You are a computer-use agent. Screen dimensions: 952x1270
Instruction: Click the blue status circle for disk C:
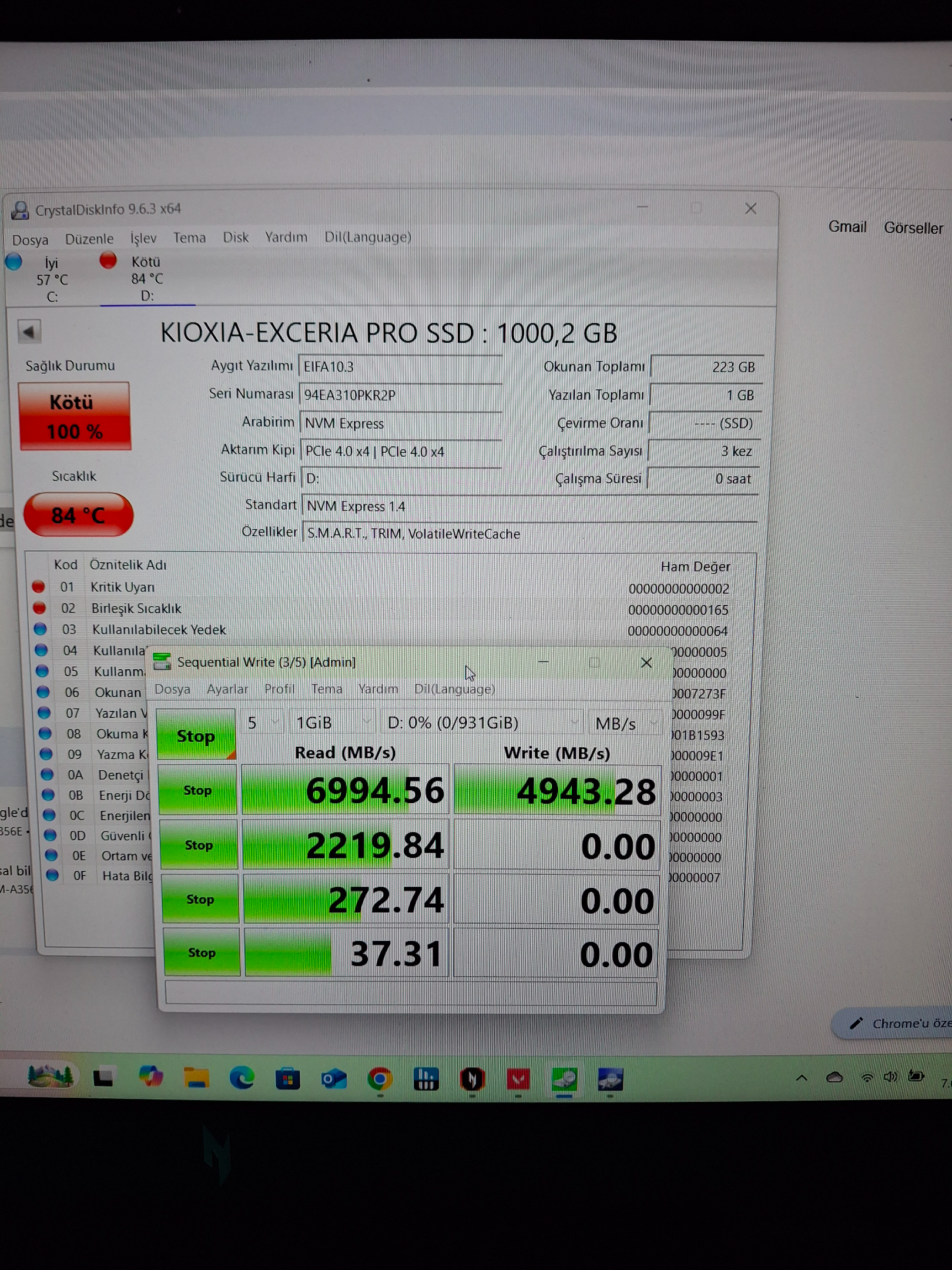(14, 262)
